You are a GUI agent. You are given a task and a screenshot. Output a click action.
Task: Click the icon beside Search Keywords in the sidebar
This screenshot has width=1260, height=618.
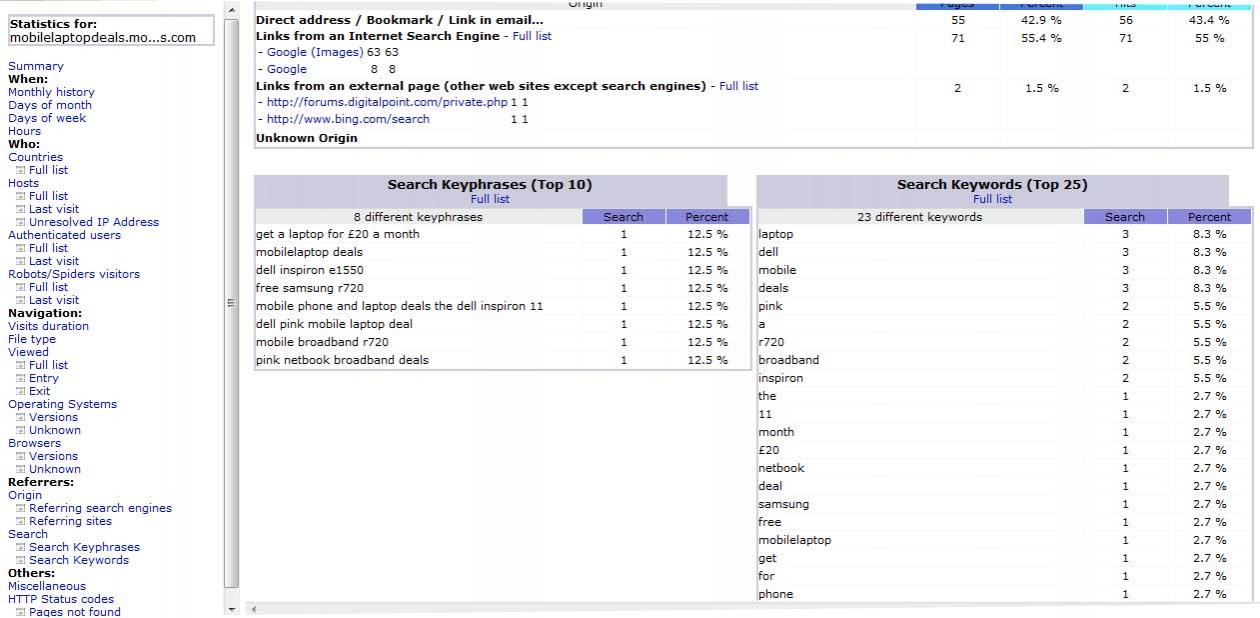coord(20,560)
